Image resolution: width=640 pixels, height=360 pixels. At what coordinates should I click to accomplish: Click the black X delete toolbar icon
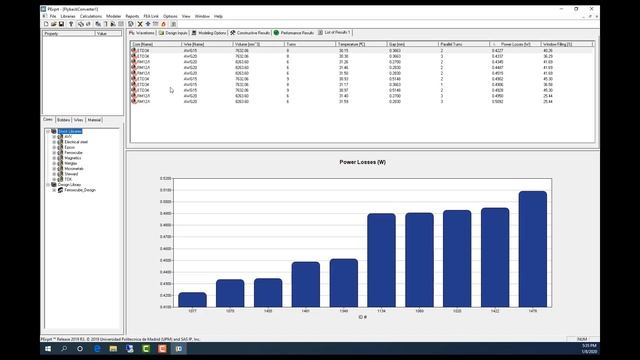(140, 24)
